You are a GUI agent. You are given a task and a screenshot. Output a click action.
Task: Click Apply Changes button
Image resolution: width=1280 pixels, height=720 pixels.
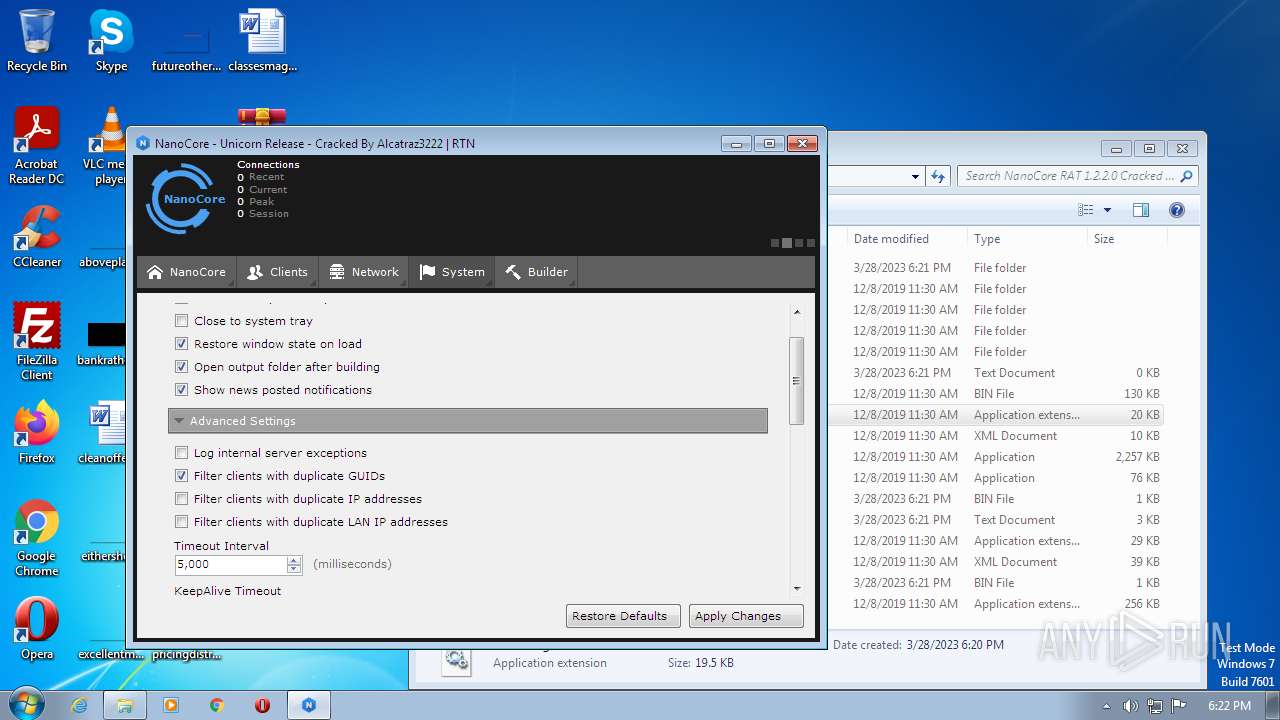pos(746,616)
